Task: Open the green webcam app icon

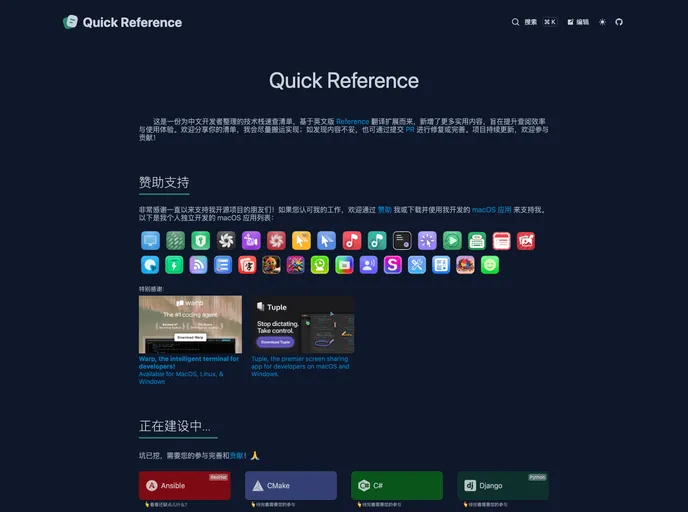Action: (x=320, y=265)
